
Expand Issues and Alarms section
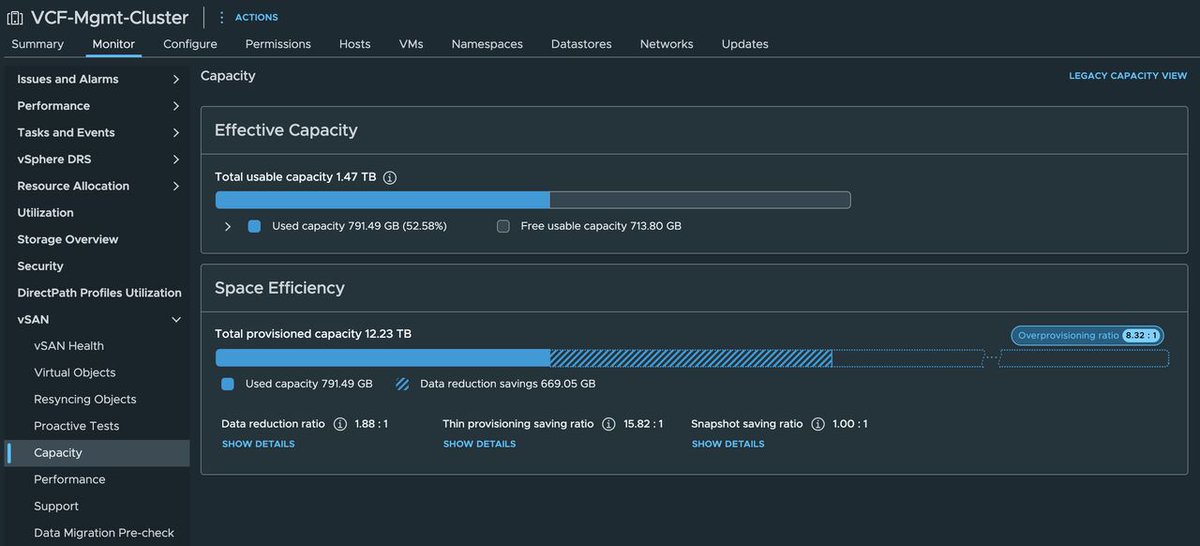[x=95, y=79]
